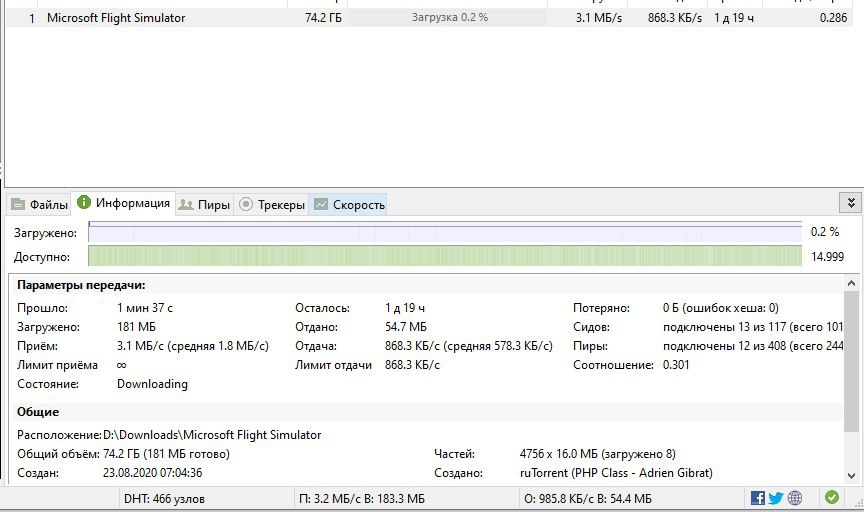Click the 74.2 ГБ size cell
The width and height of the screenshot is (864, 512).
coord(323,18)
